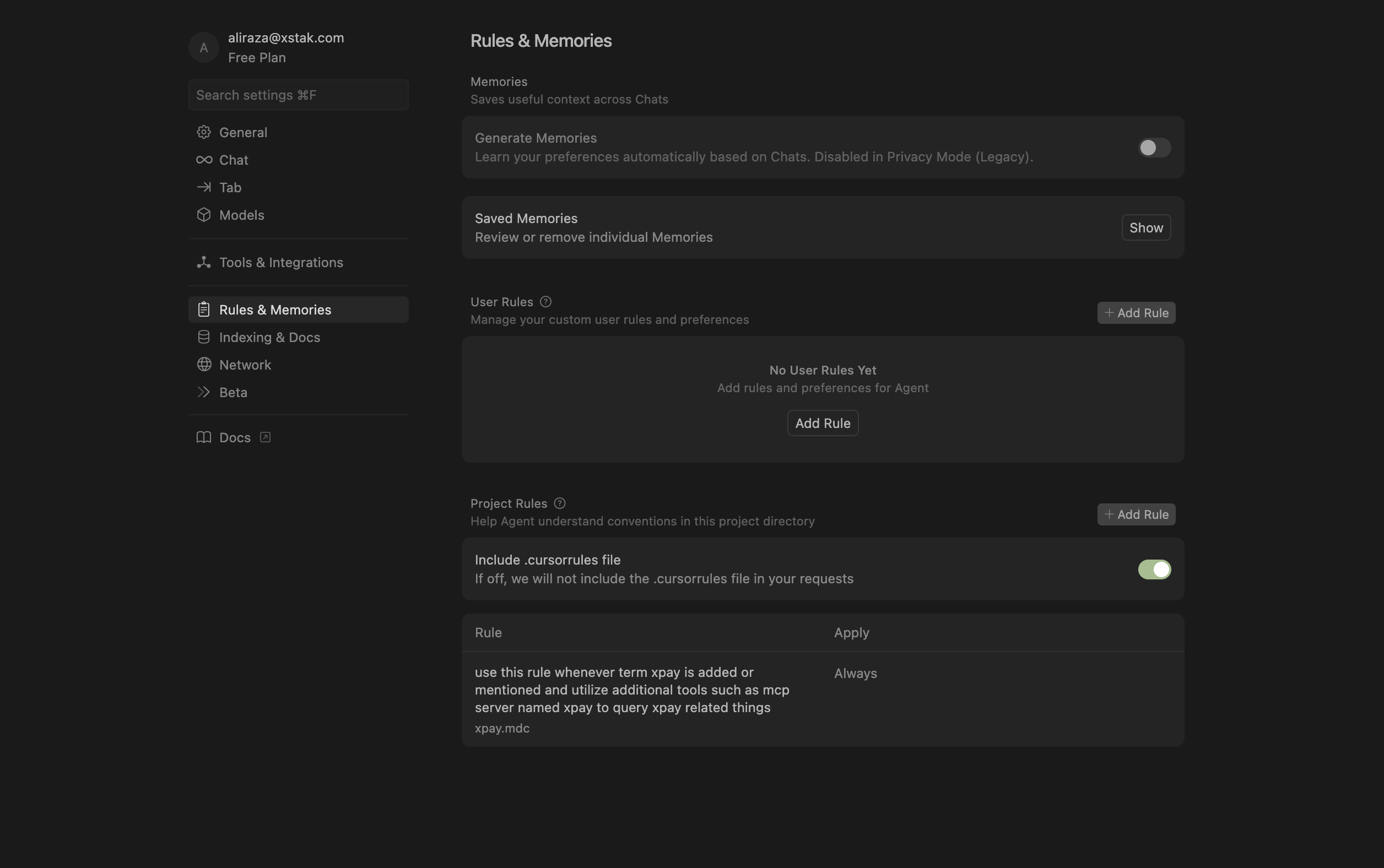Click the Rules & Memories page heading
The height and width of the screenshot is (868, 1384).
[541, 41]
